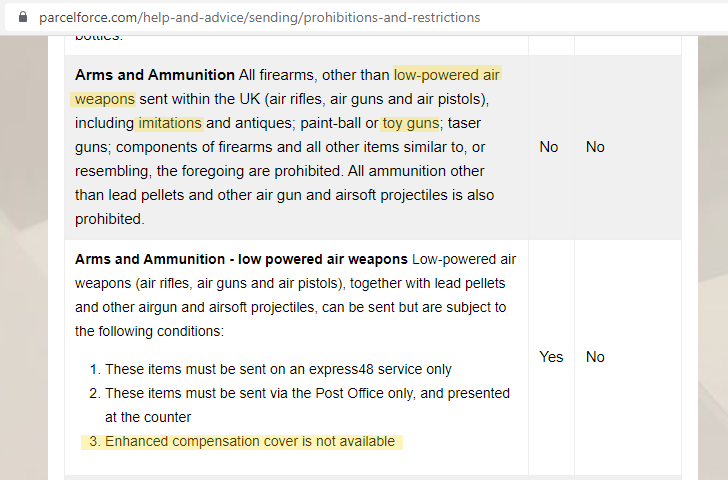
Task: Click the word 'prohibited.' ending the grey row
Action: pyautogui.click(x=110, y=219)
